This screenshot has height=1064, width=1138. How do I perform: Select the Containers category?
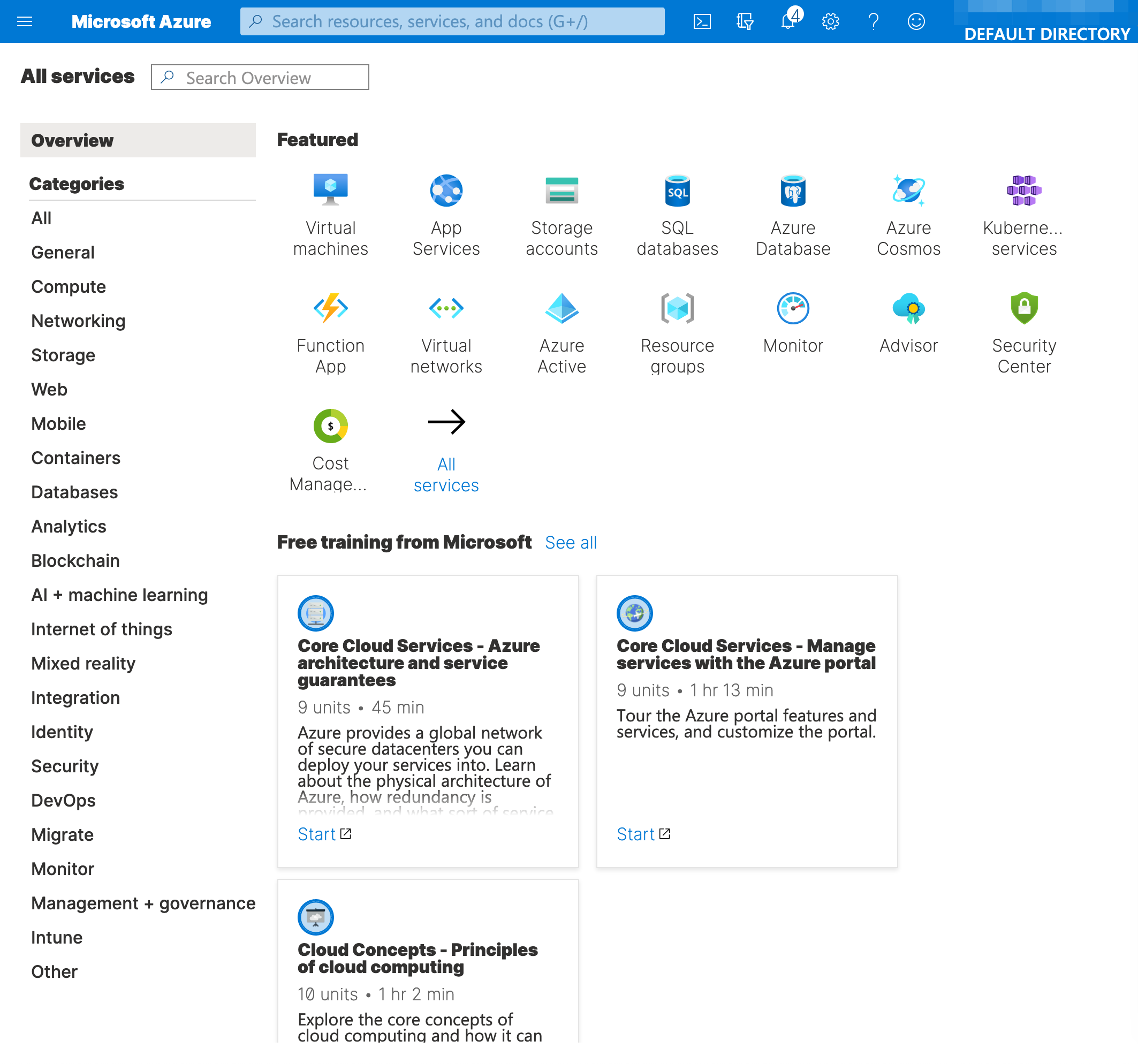click(x=75, y=458)
